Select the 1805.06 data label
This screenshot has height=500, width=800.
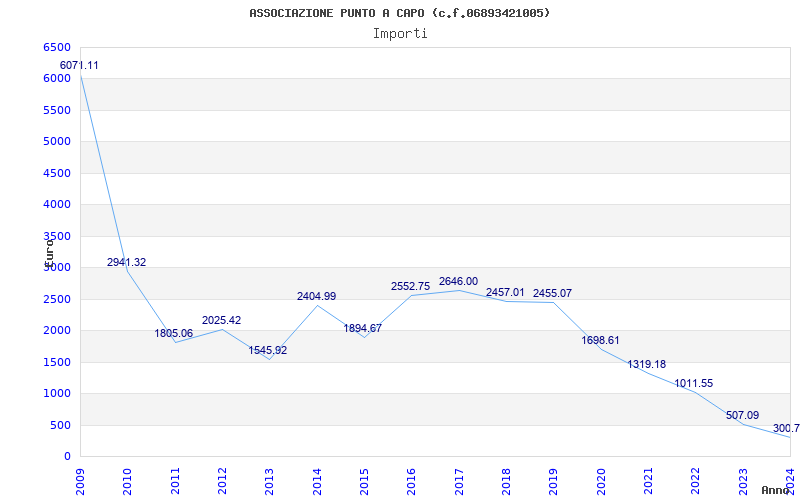click(x=174, y=333)
